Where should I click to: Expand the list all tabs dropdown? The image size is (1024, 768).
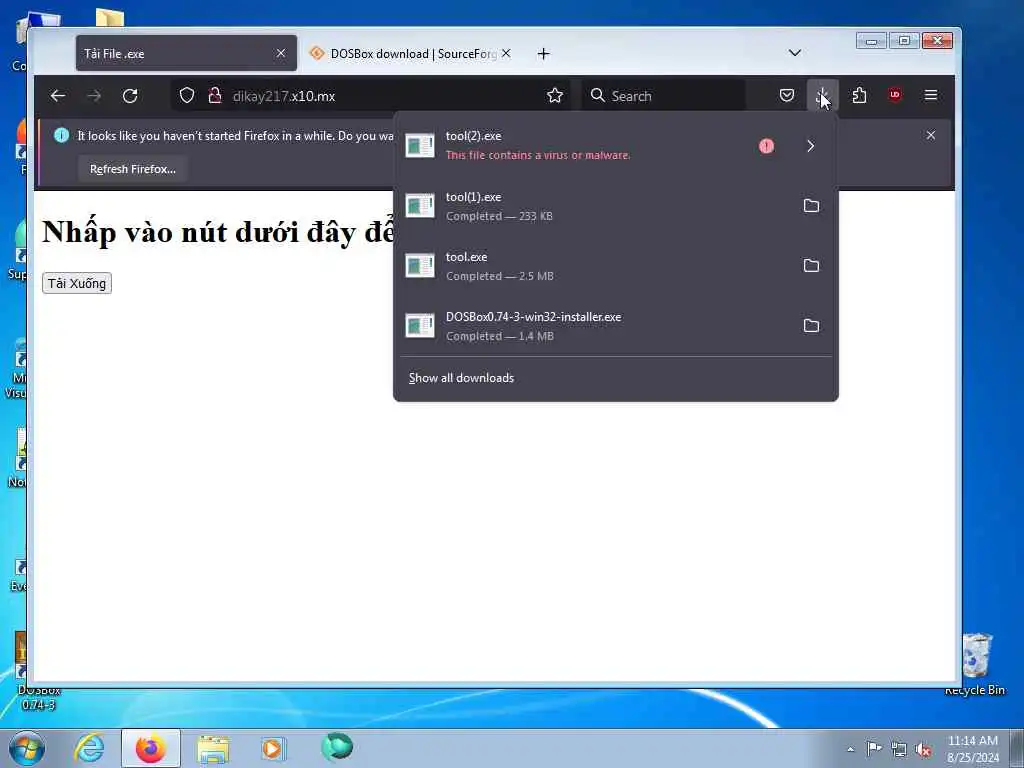pyautogui.click(x=795, y=53)
